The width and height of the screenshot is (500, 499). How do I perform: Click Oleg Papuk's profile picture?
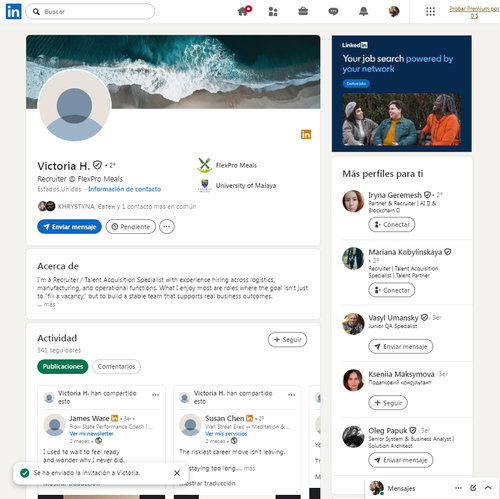pyautogui.click(x=353, y=436)
